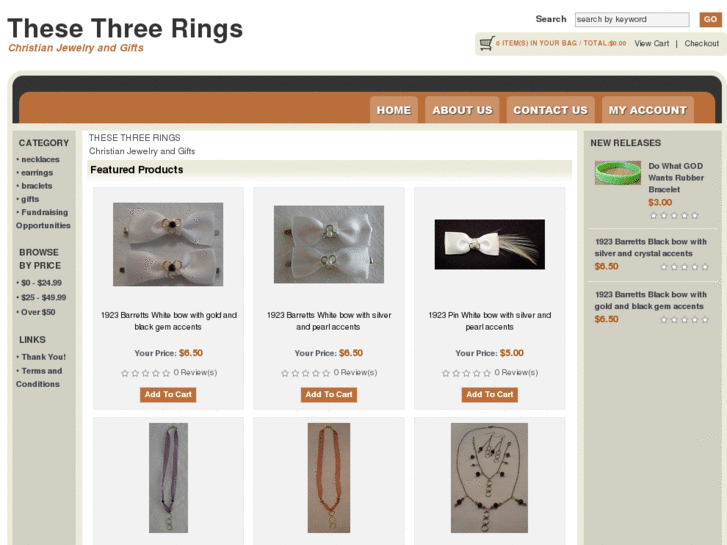Add the $5.00 white bow pin to cart
Viewport: 727px width, 545px height.
click(490, 395)
